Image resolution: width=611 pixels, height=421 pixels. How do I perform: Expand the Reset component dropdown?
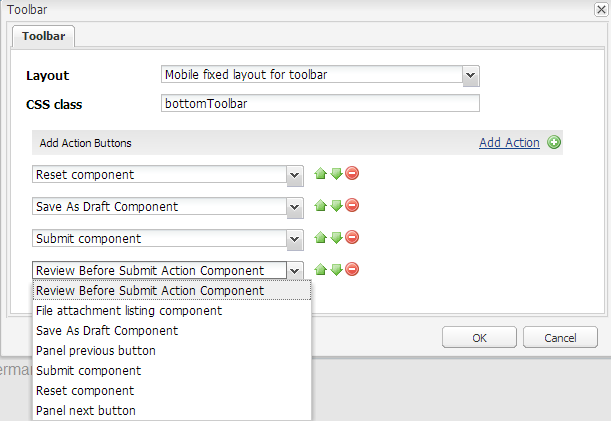click(294, 175)
